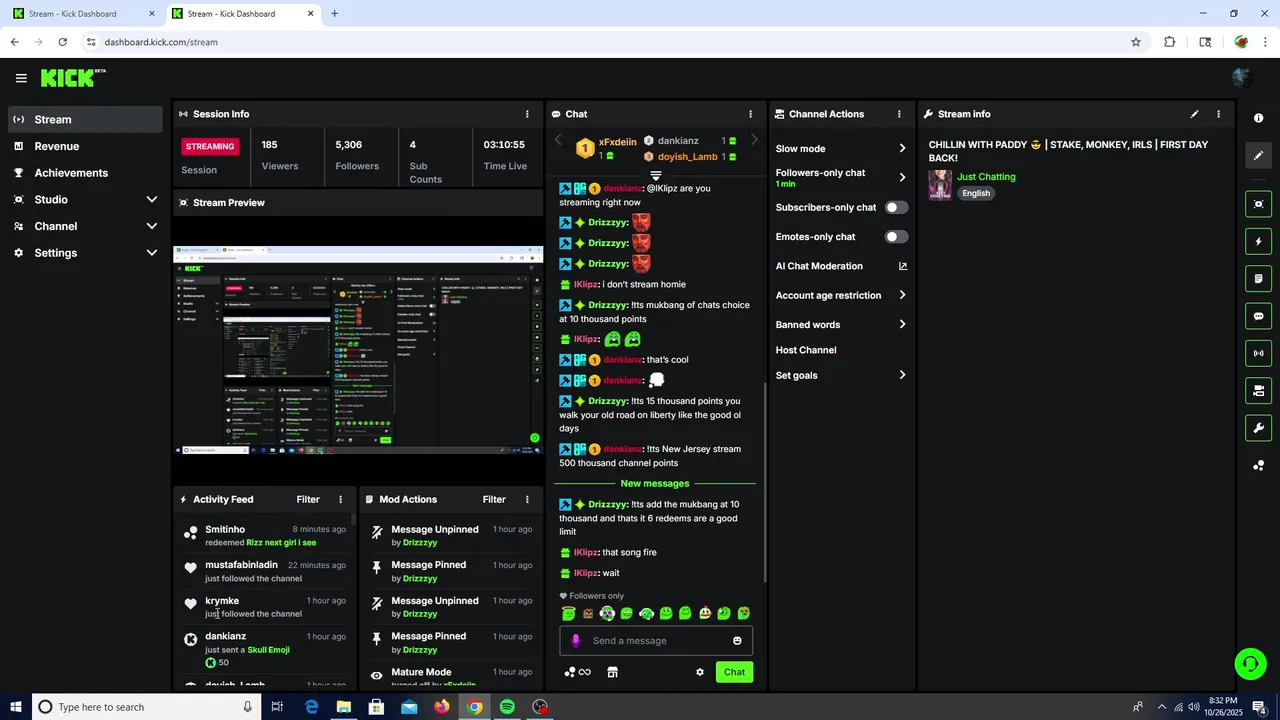Open the profile avatar menu
The height and width of the screenshot is (720, 1280).
1241,78
